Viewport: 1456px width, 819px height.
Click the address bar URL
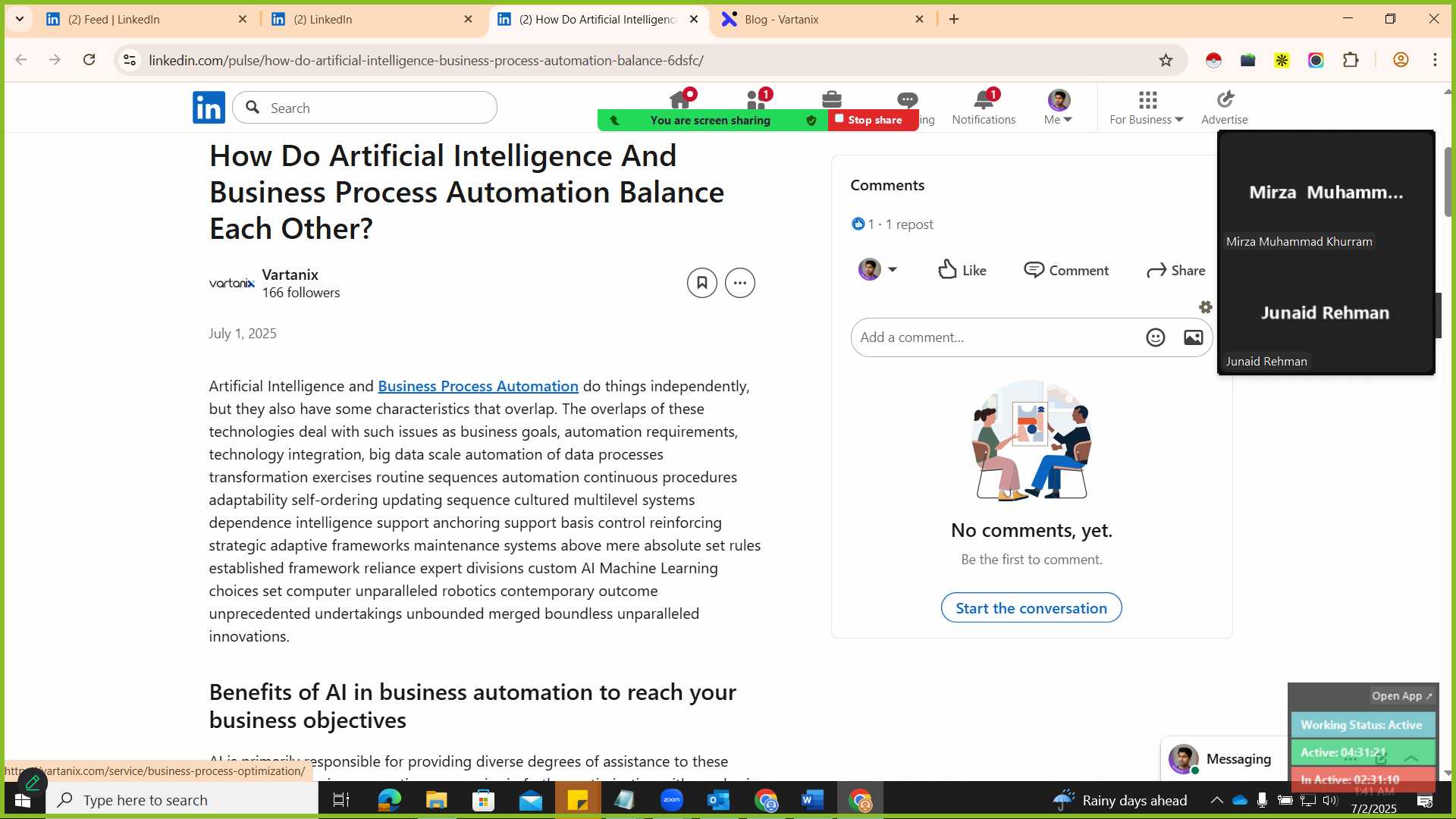coord(426,60)
